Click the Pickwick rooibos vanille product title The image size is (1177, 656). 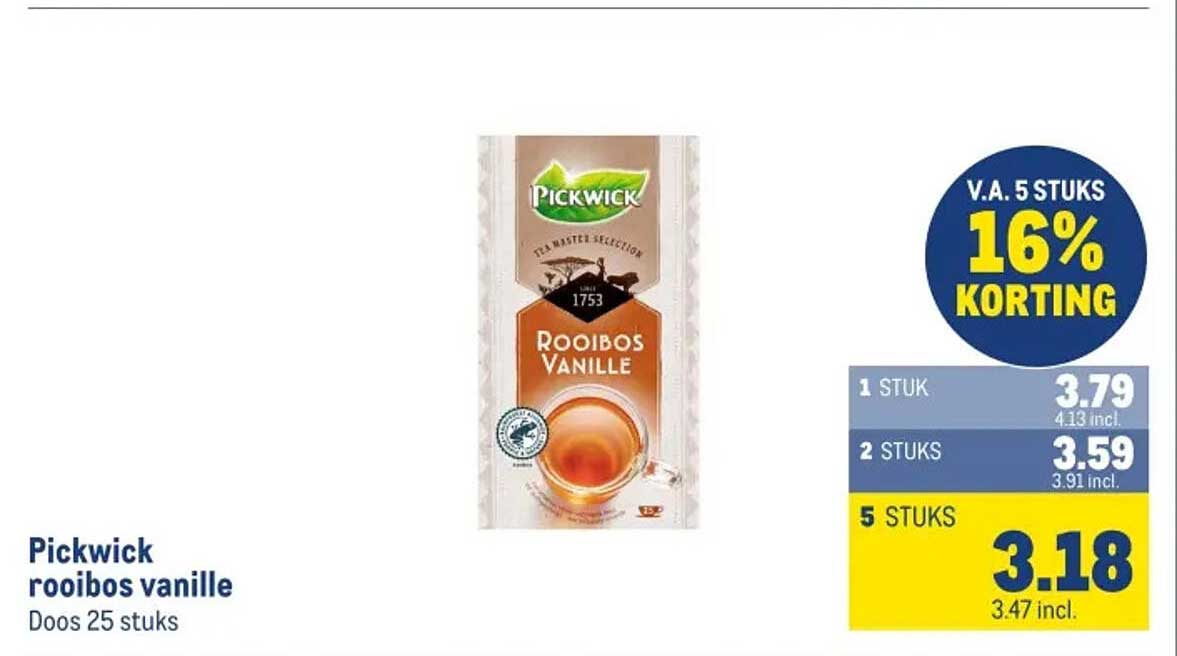coord(131,568)
